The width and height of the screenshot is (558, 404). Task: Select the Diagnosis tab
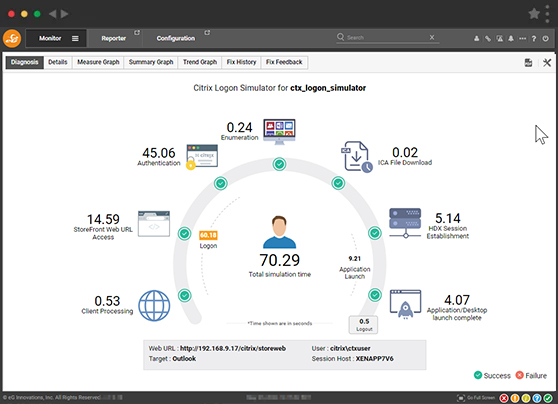[24, 62]
